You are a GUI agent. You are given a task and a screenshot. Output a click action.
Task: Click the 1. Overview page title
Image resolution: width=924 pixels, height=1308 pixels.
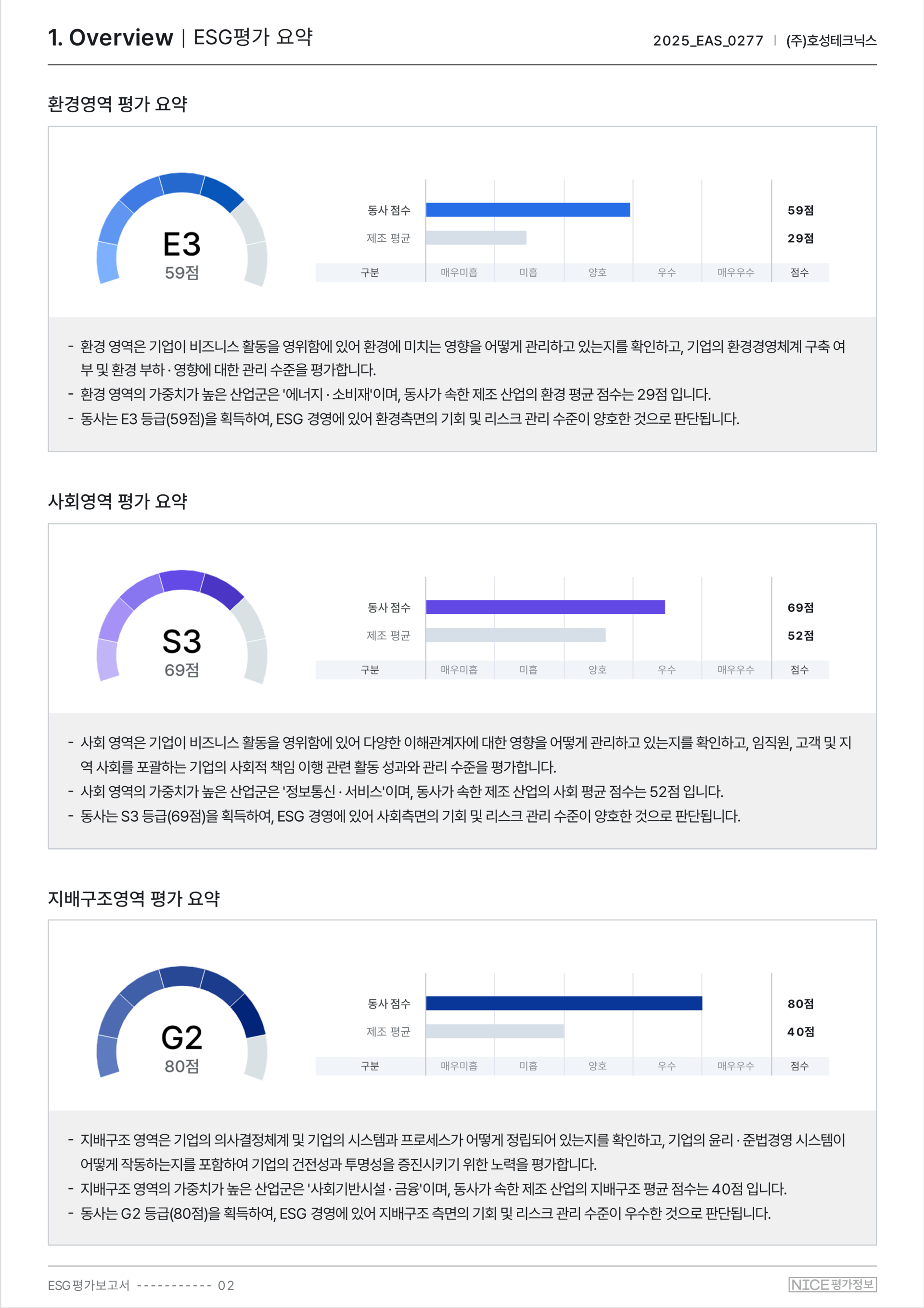(x=111, y=38)
